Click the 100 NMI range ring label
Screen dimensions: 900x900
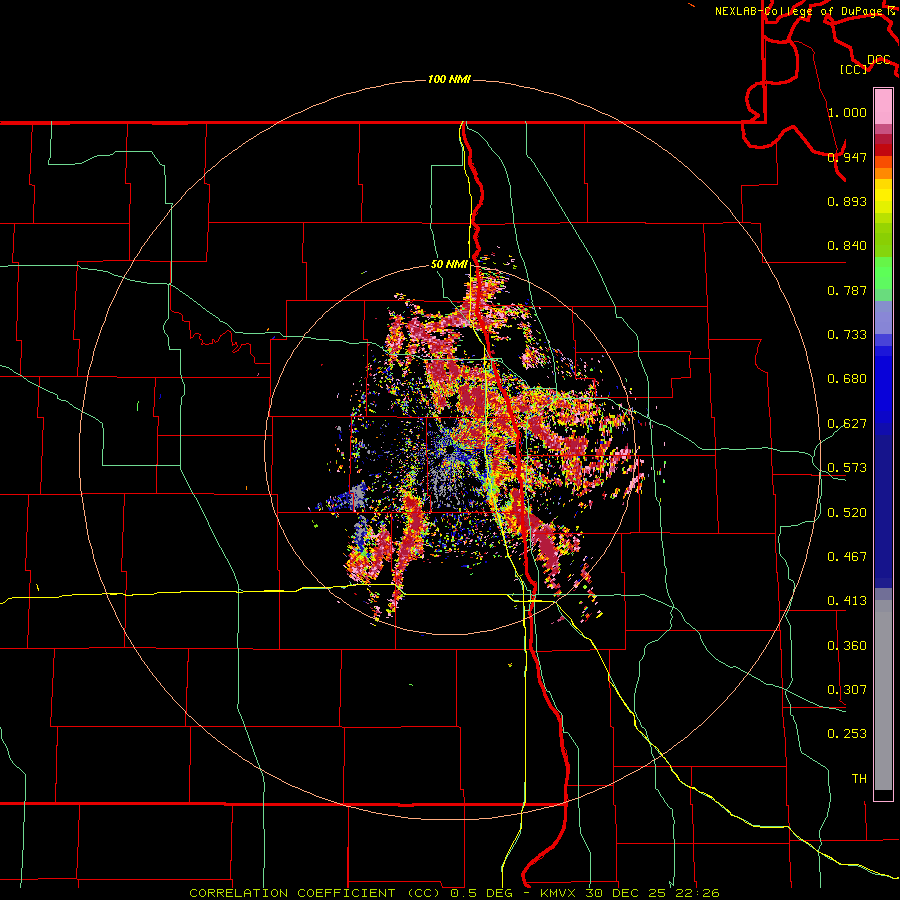[x=449, y=79]
